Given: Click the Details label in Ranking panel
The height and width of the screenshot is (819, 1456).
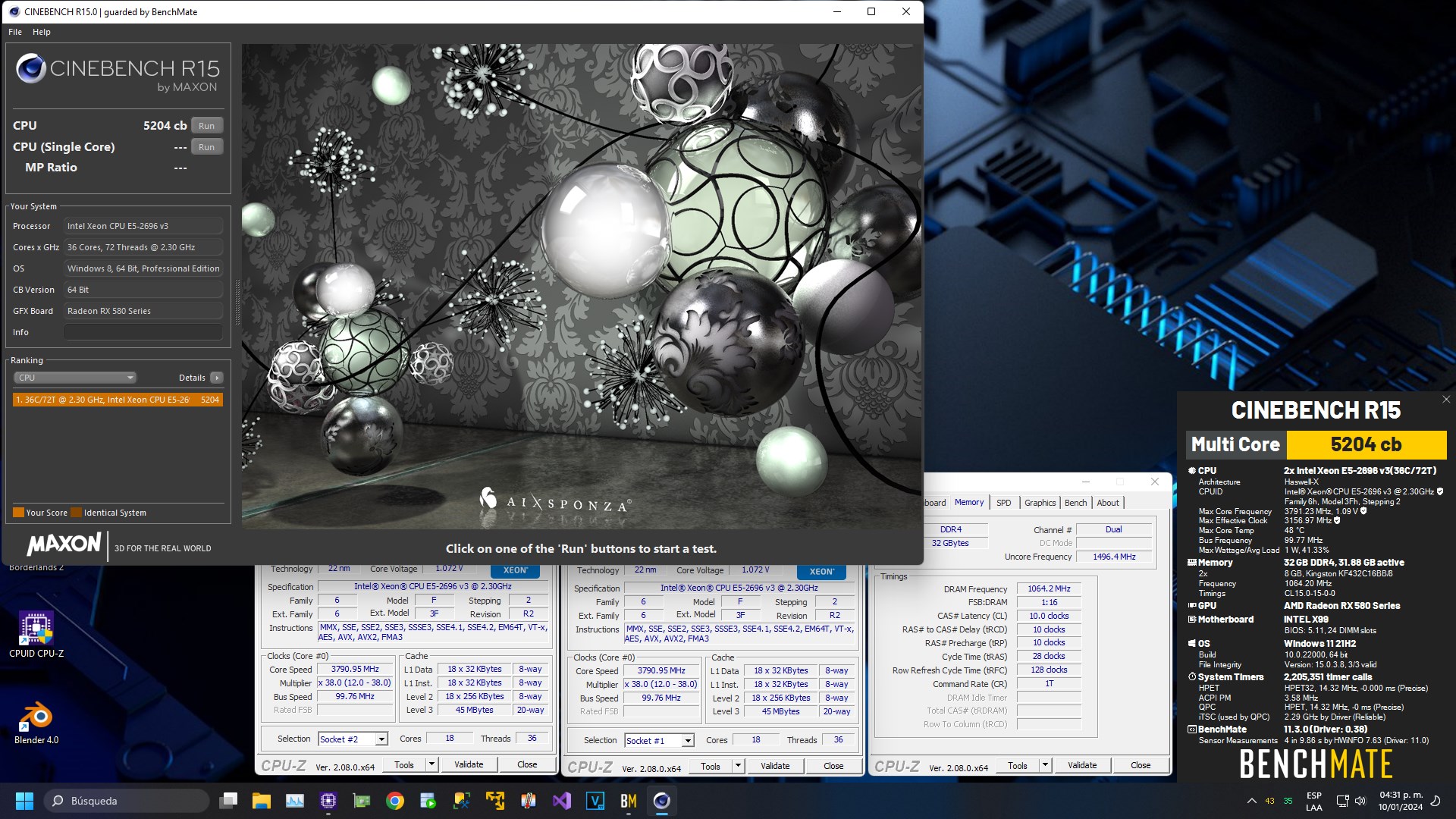Looking at the screenshot, I should click(192, 378).
